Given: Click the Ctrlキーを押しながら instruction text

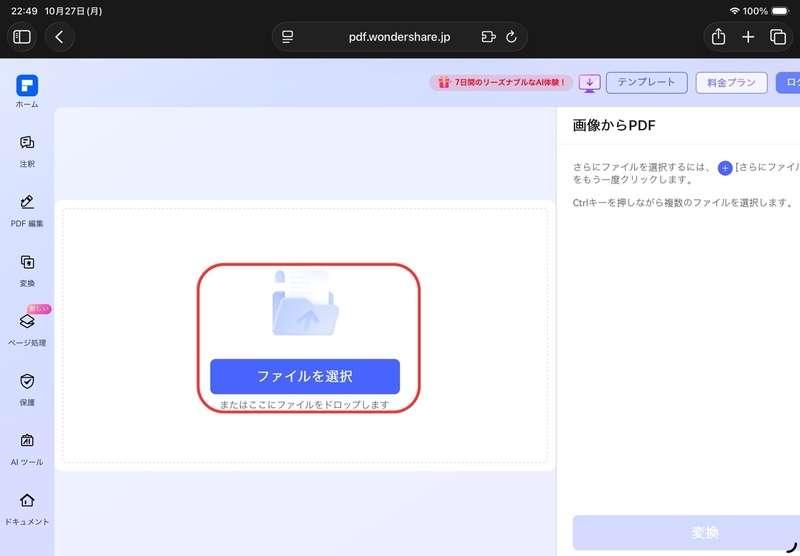Looking at the screenshot, I should pos(683,203).
